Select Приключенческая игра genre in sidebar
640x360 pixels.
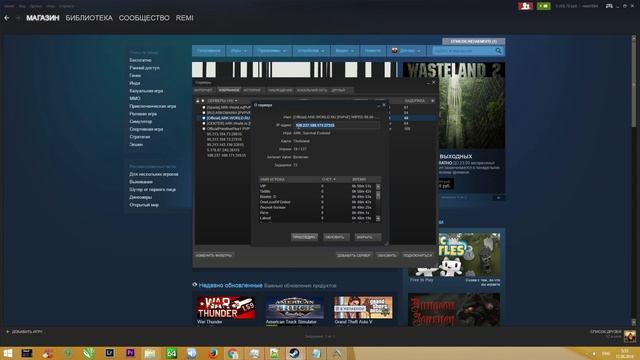pyautogui.click(x=153, y=106)
